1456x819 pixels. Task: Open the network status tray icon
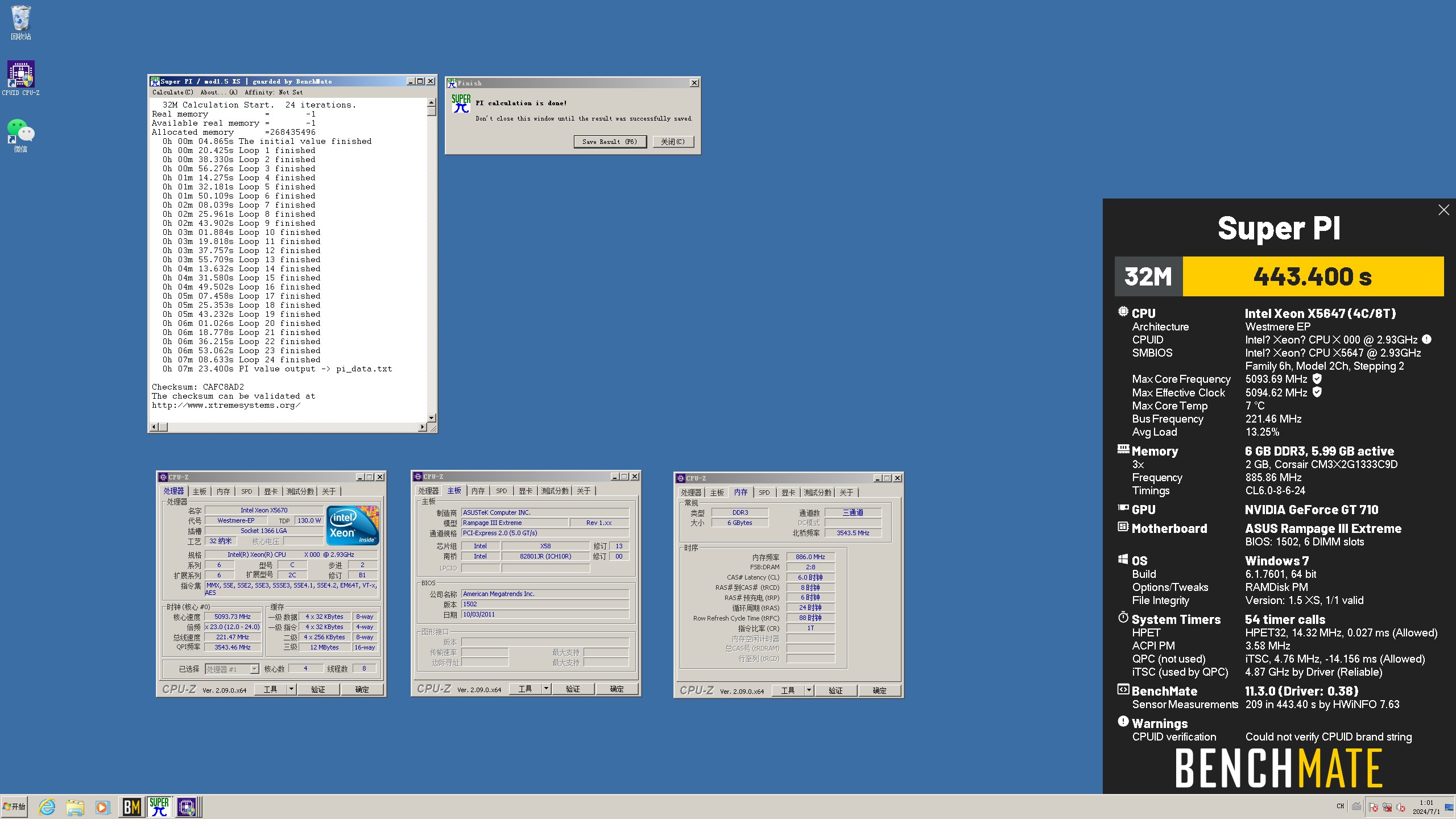[1387, 807]
